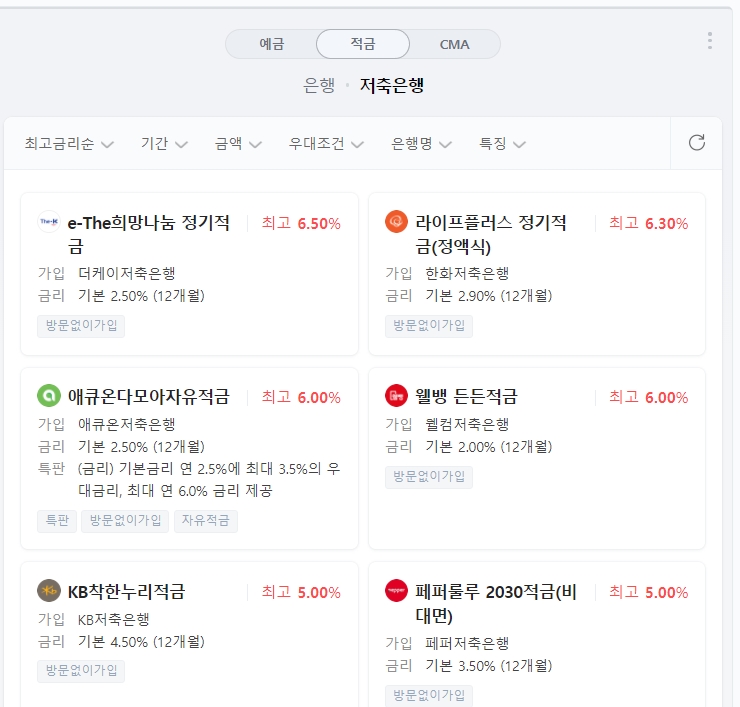The image size is (740, 707).
Task: Open the 기간 filter dropdown
Action: pyautogui.click(x=164, y=143)
